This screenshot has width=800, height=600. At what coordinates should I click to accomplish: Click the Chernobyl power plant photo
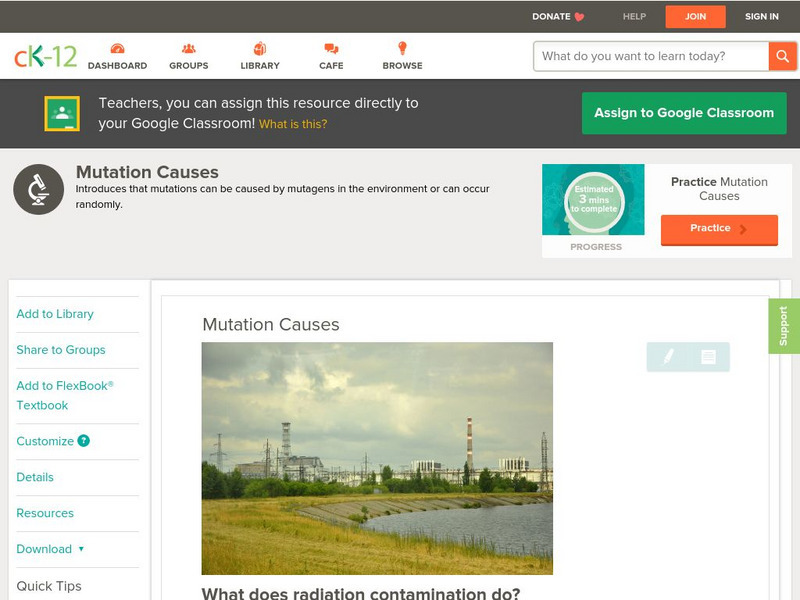377,458
